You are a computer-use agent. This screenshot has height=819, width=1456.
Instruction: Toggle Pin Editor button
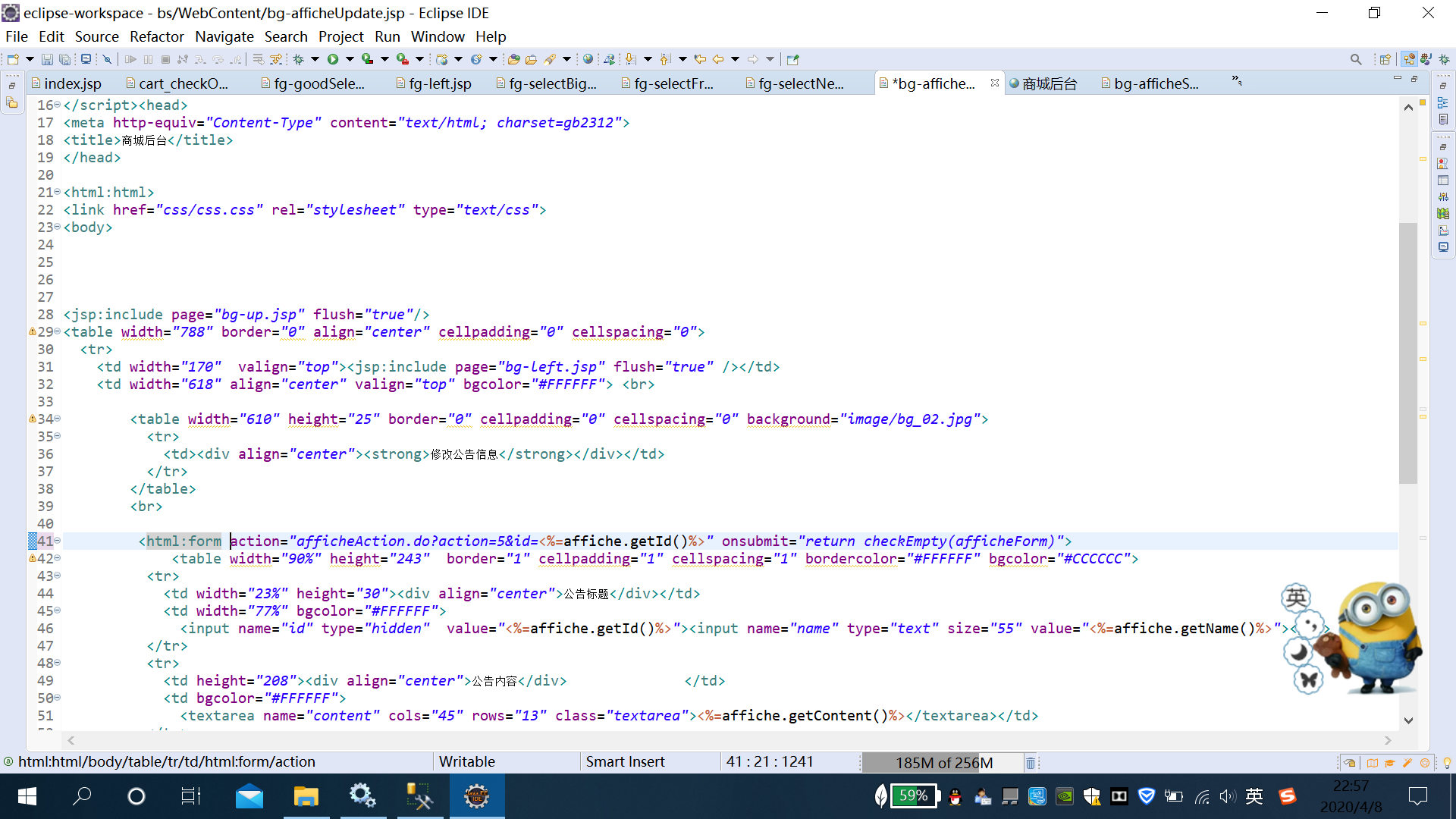point(793,59)
